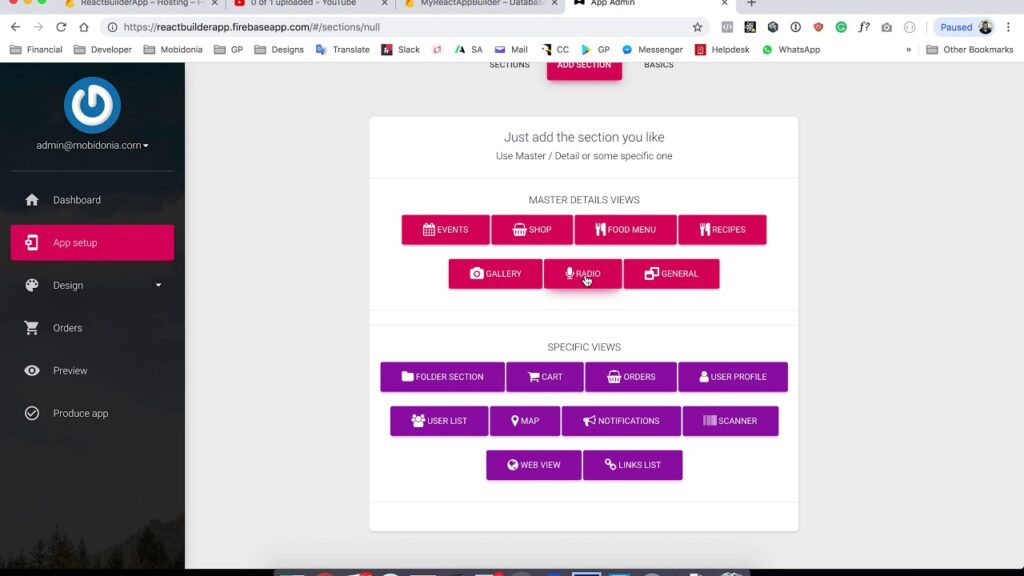Bookmark this page with the star
Viewport: 1024px width, 576px height.
pyautogui.click(x=697, y=27)
